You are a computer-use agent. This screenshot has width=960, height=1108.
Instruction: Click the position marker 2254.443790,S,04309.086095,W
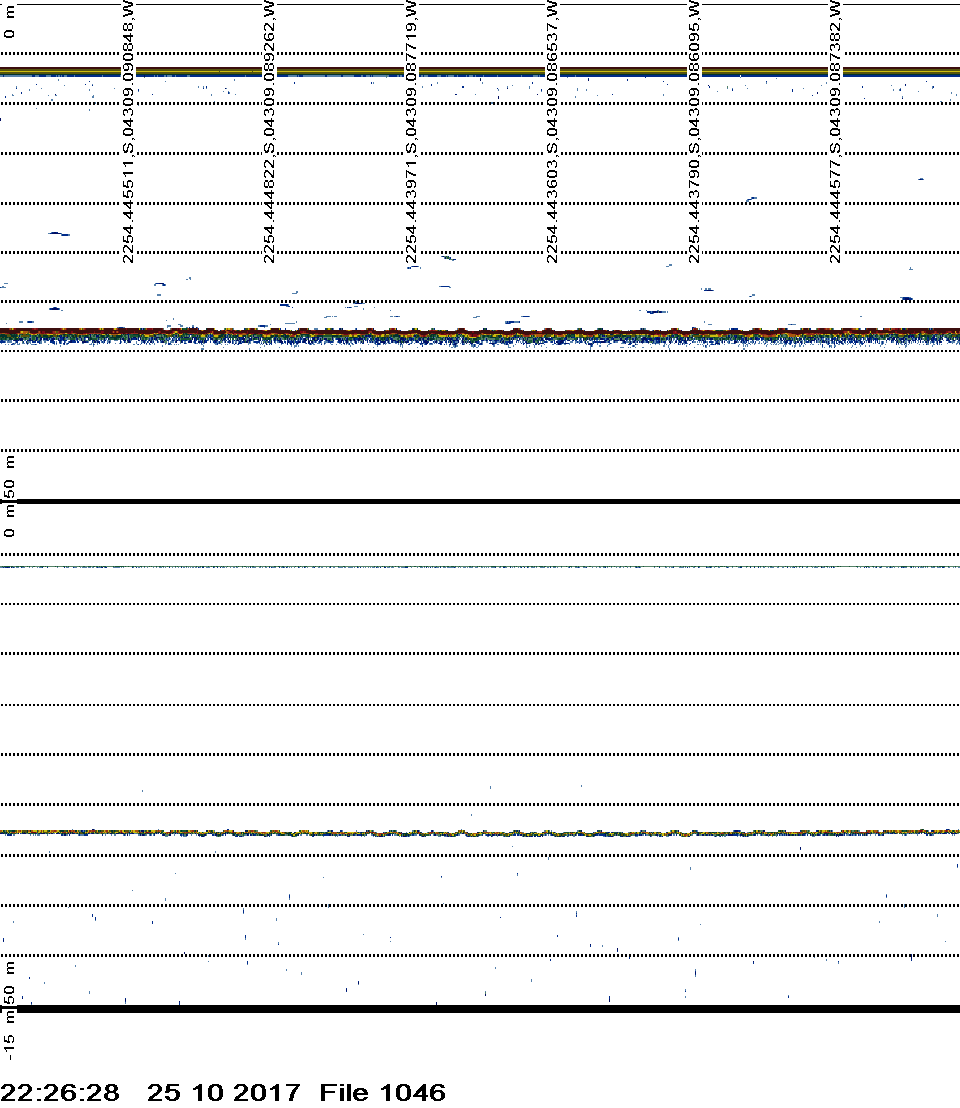point(694,132)
